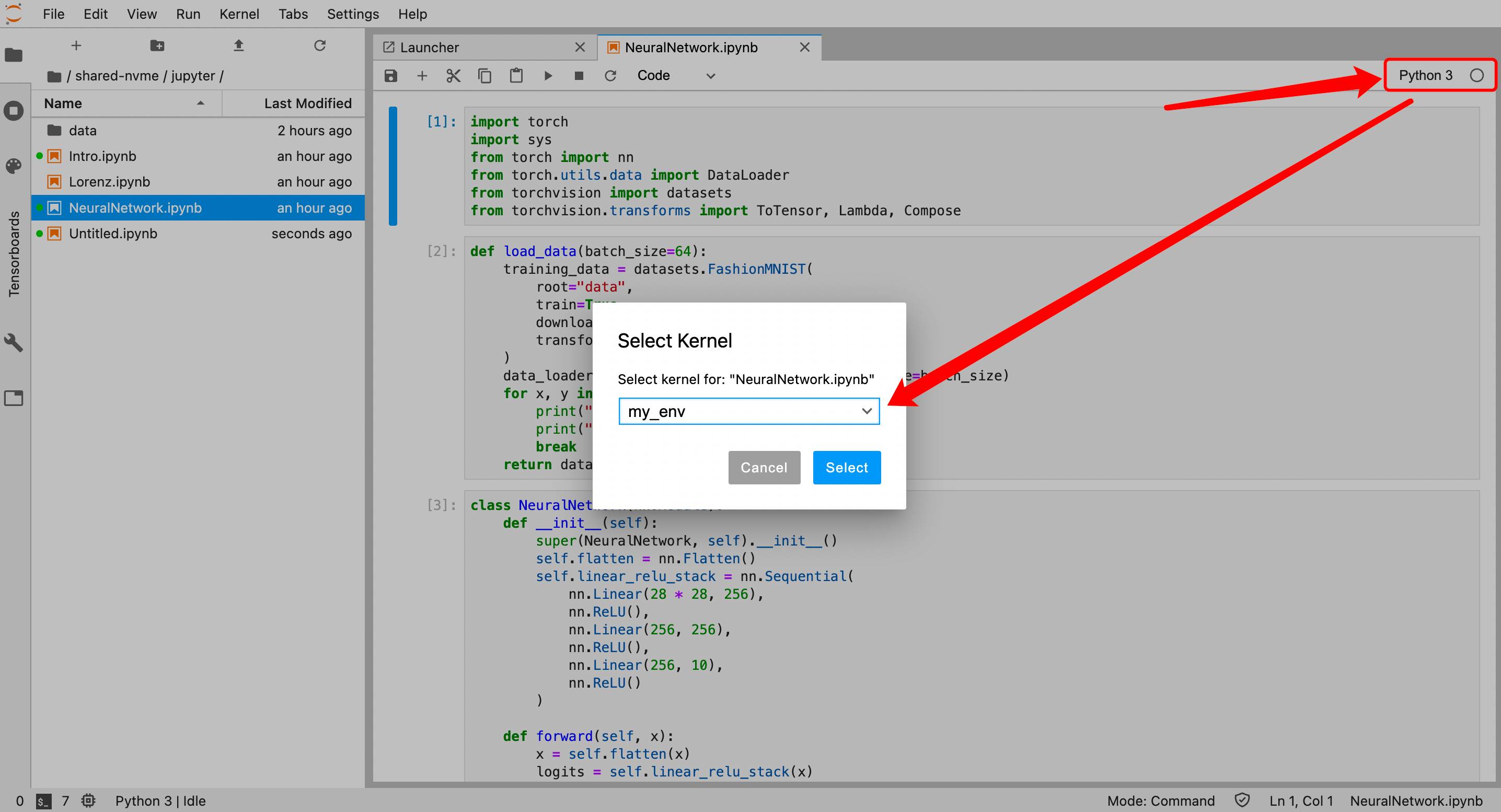Open the Tabs menu
The width and height of the screenshot is (1501, 812).
click(x=293, y=14)
